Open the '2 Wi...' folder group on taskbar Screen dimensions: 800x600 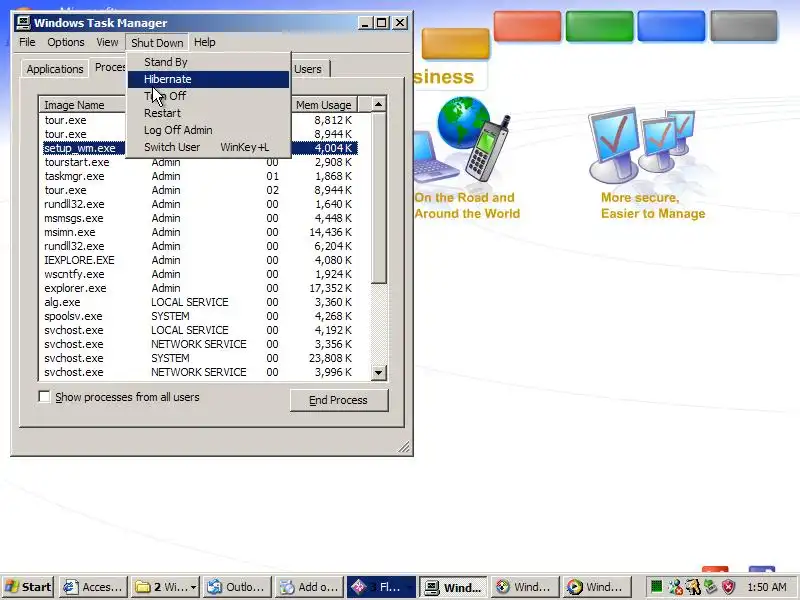tap(166, 587)
